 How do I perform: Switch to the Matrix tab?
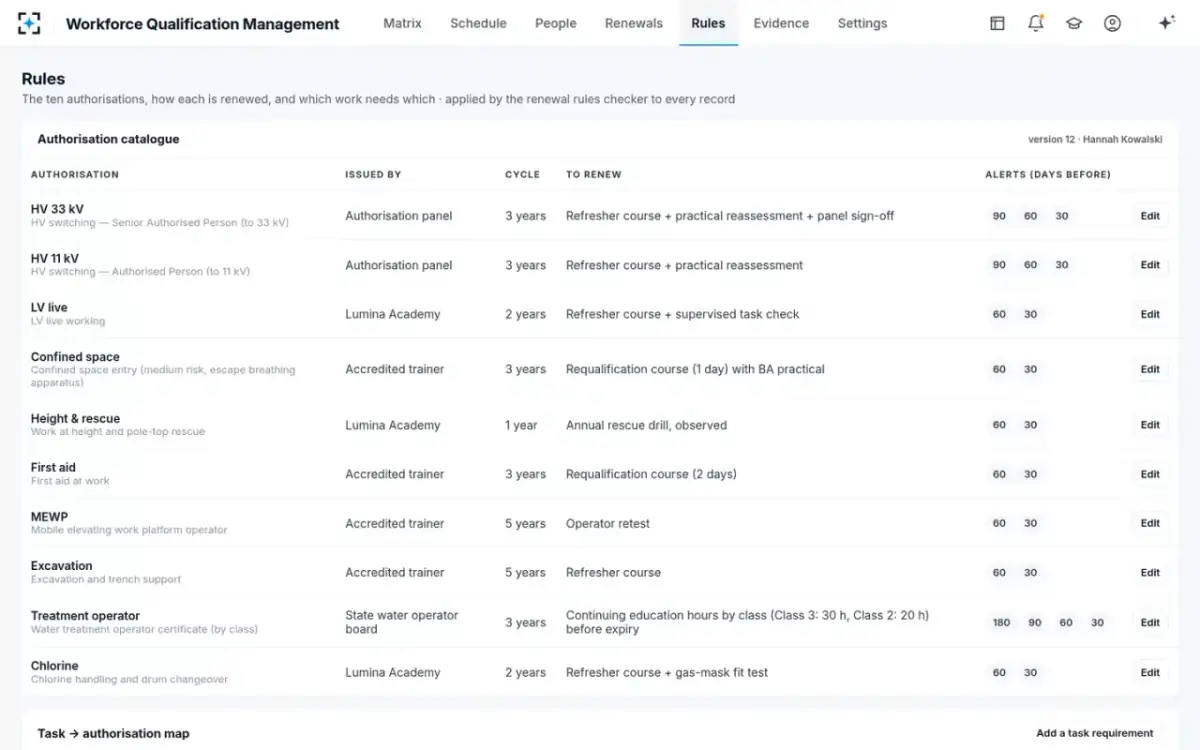[402, 23]
